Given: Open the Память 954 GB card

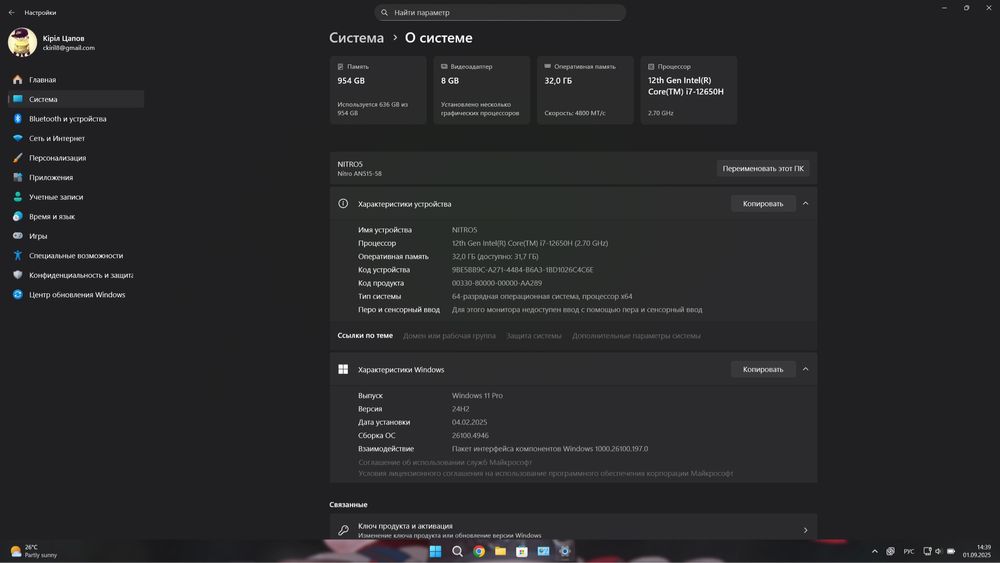Looking at the screenshot, I should tap(378, 90).
